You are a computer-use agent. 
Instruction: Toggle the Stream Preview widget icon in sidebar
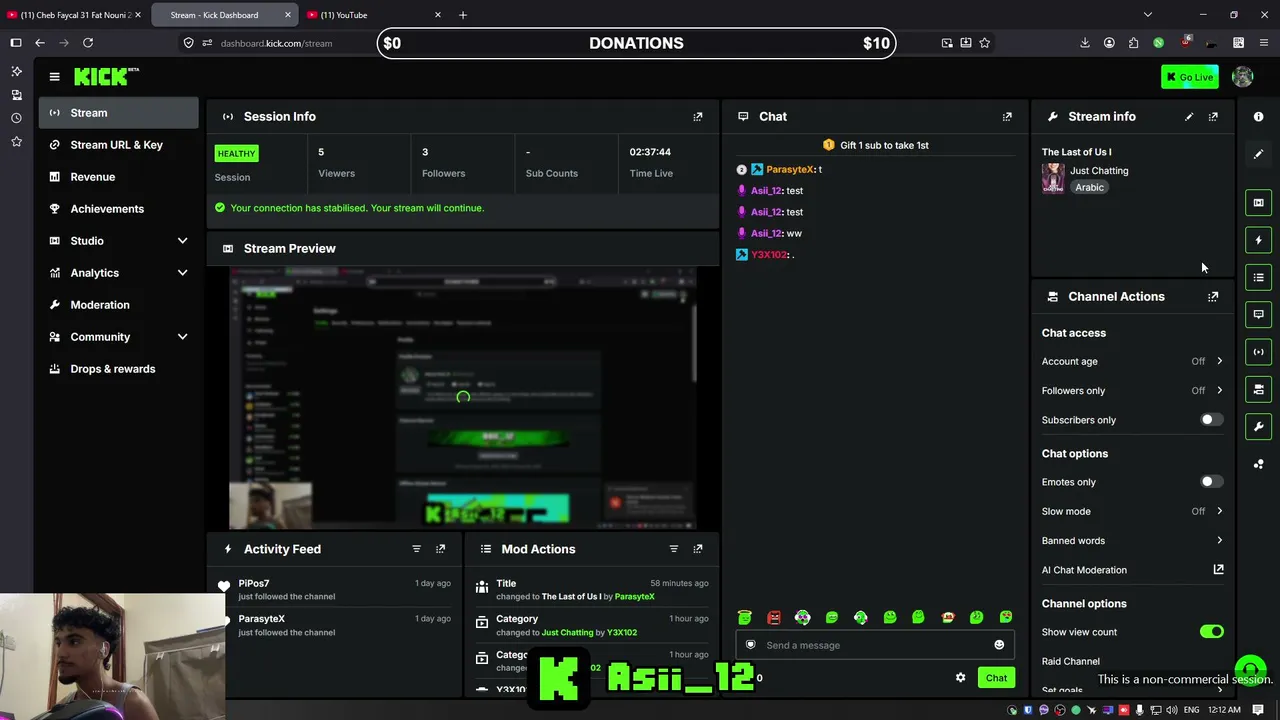(x=1259, y=203)
